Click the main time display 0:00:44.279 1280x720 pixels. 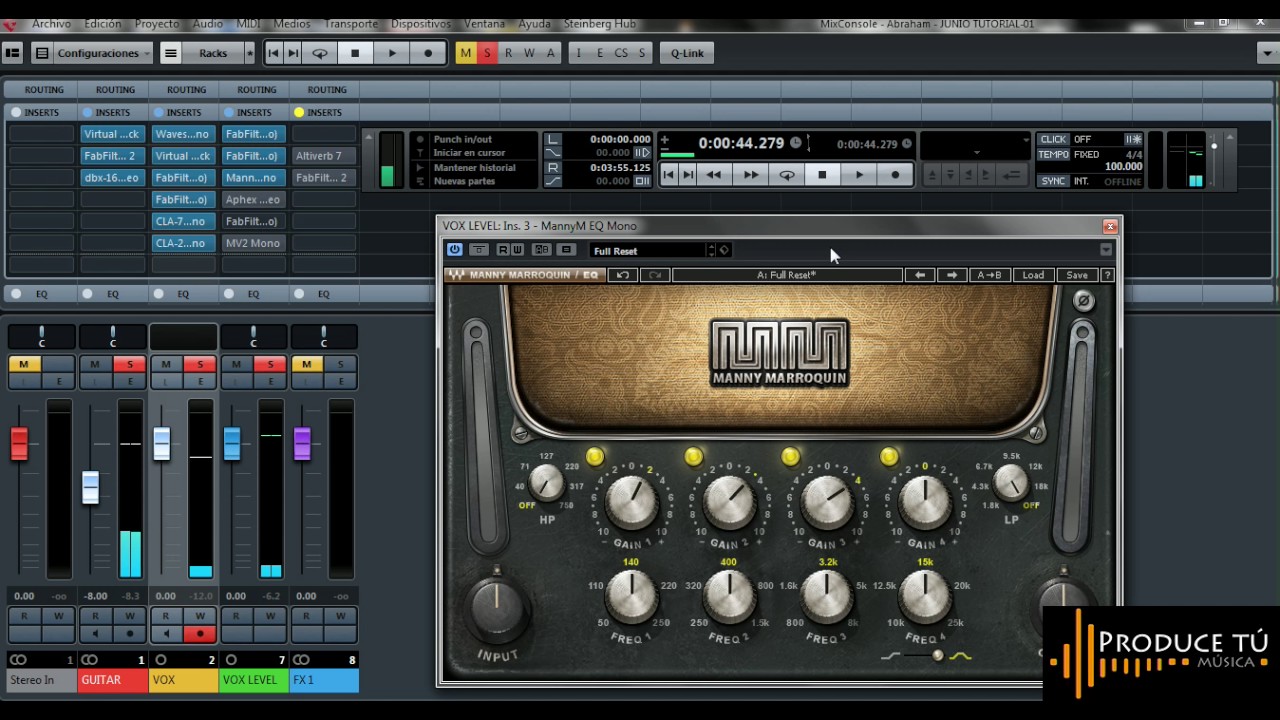pos(741,143)
